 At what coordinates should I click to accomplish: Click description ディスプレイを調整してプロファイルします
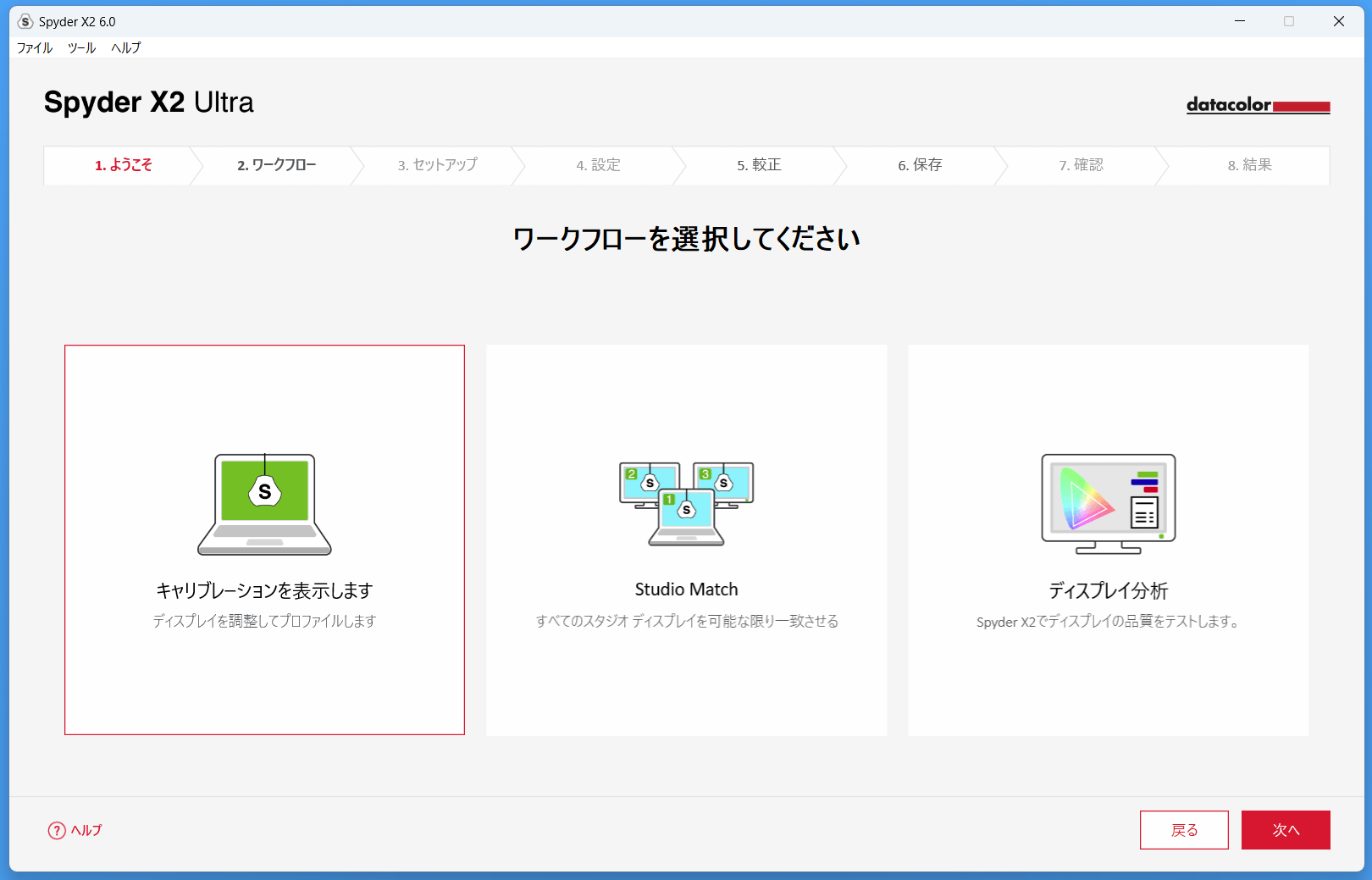(x=264, y=621)
